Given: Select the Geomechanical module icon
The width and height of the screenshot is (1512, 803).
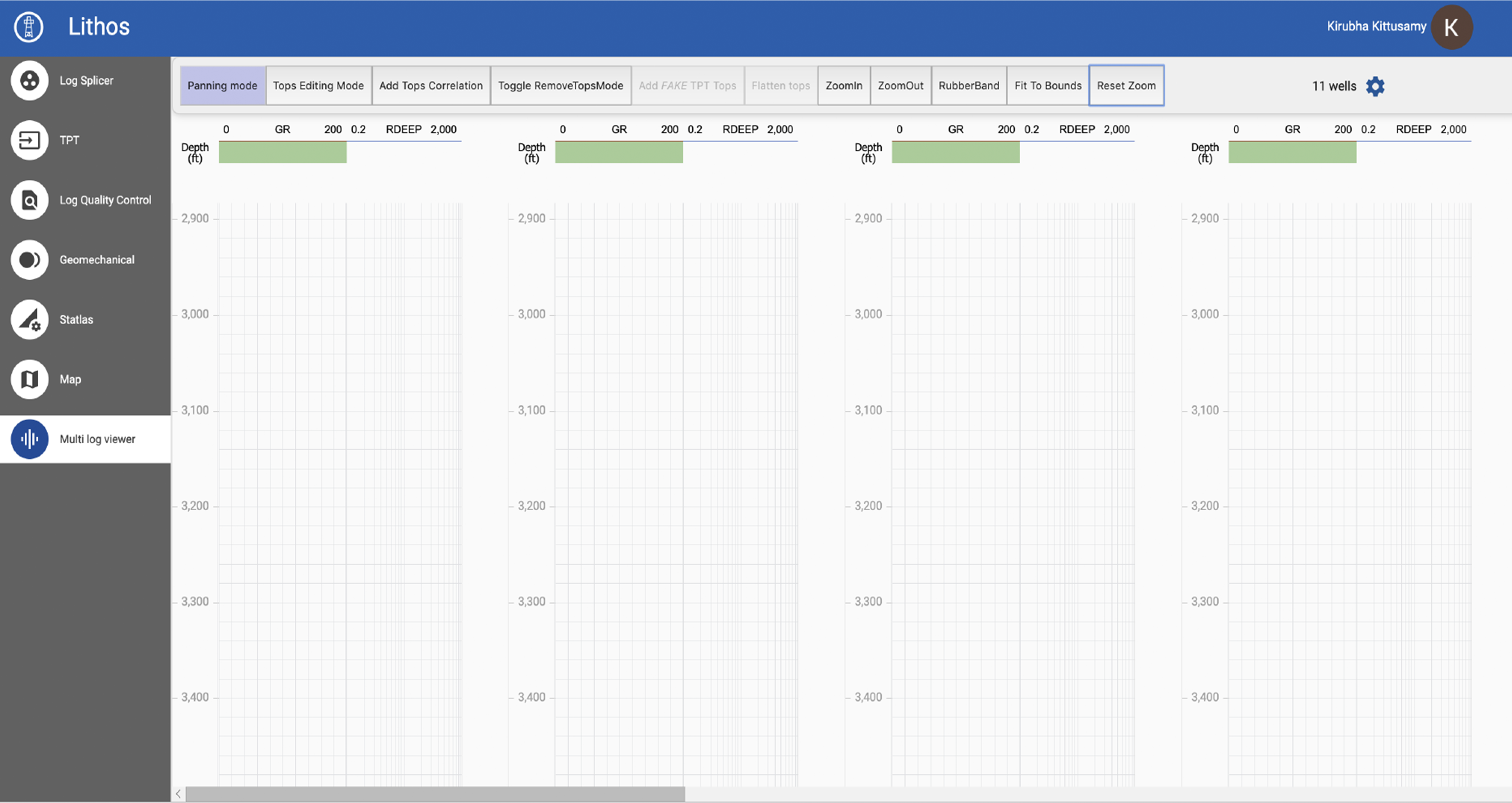Looking at the screenshot, I should pyautogui.click(x=29, y=260).
